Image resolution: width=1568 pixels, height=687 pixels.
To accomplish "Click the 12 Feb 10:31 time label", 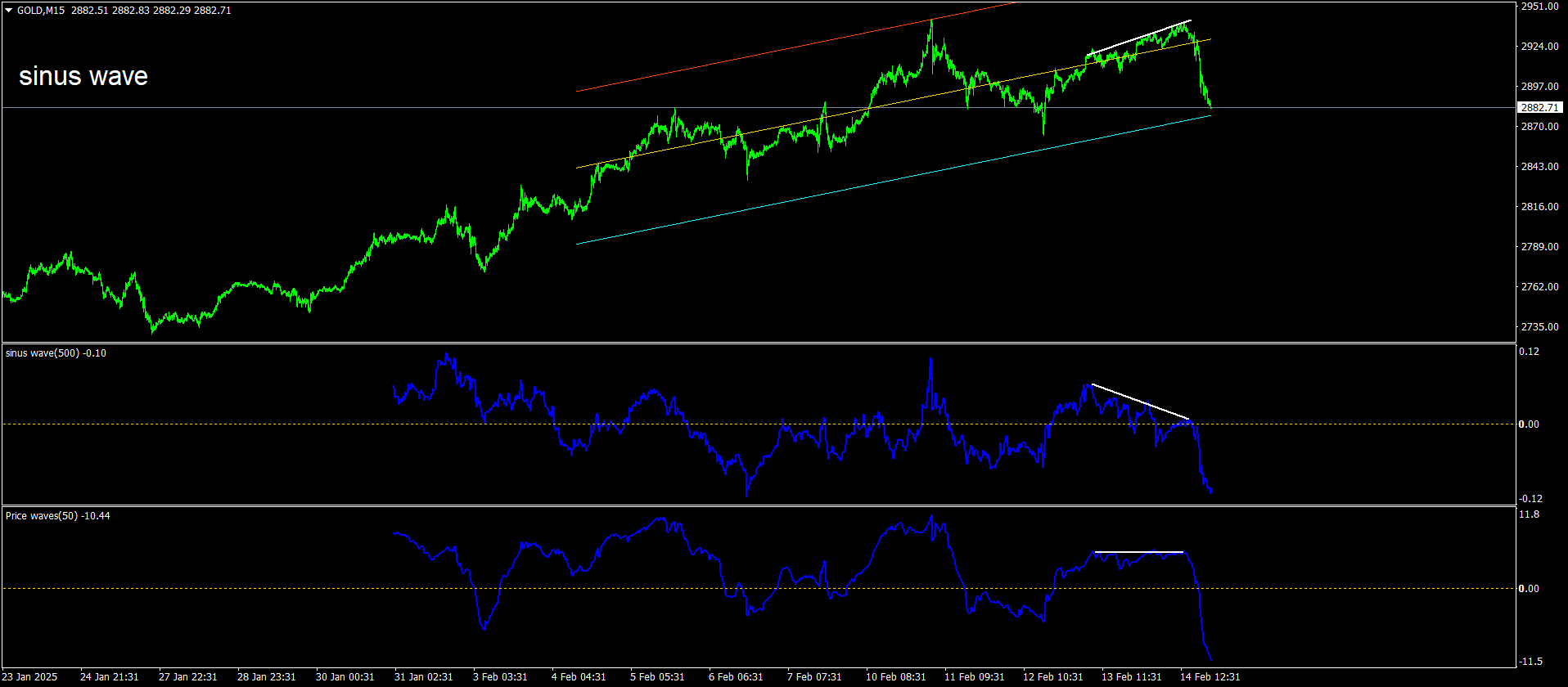I will 1052,677.
